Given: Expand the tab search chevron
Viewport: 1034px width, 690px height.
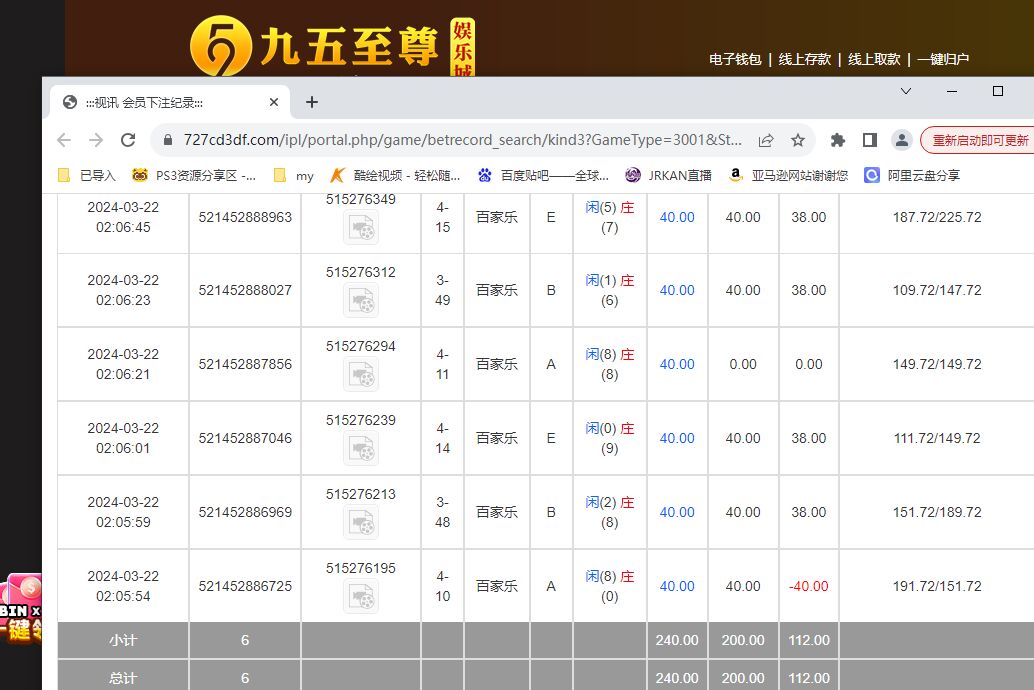Looking at the screenshot, I should (906, 91).
